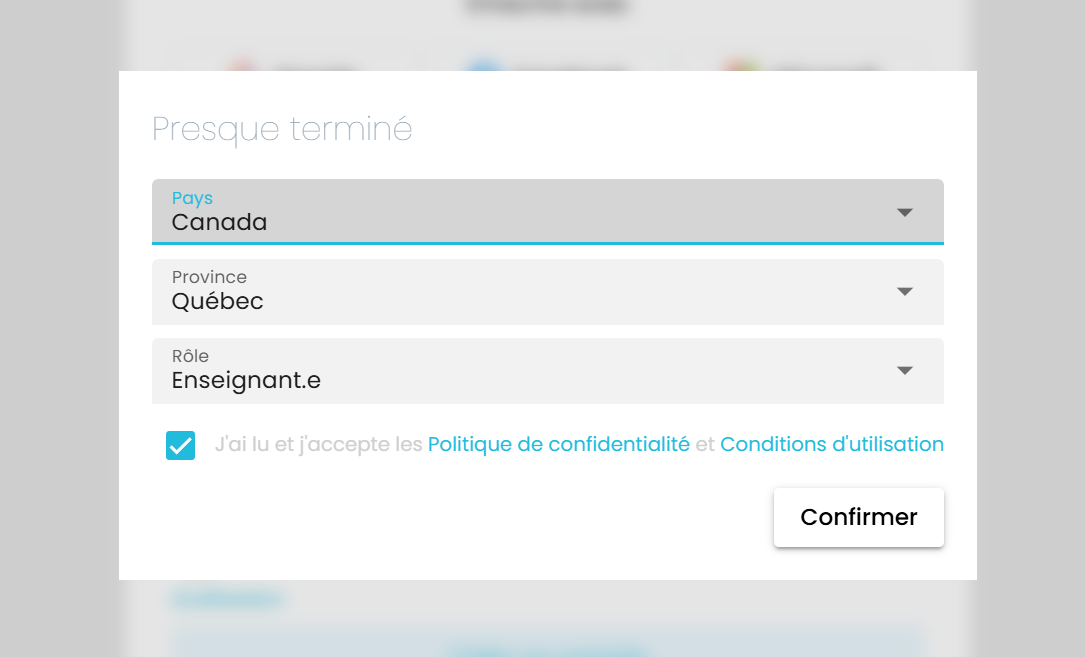Click the small "Province" field label
The height and width of the screenshot is (657, 1085).
coord(209,277)
